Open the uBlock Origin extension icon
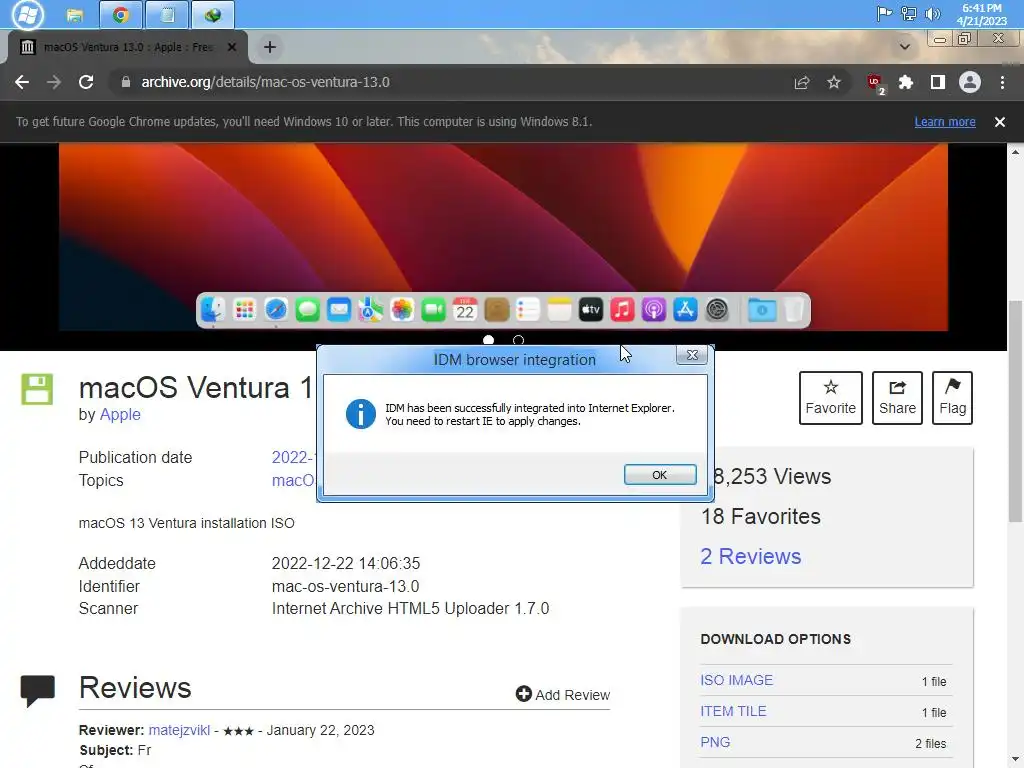Viewport: 1024px width, 768px height. 875,83
